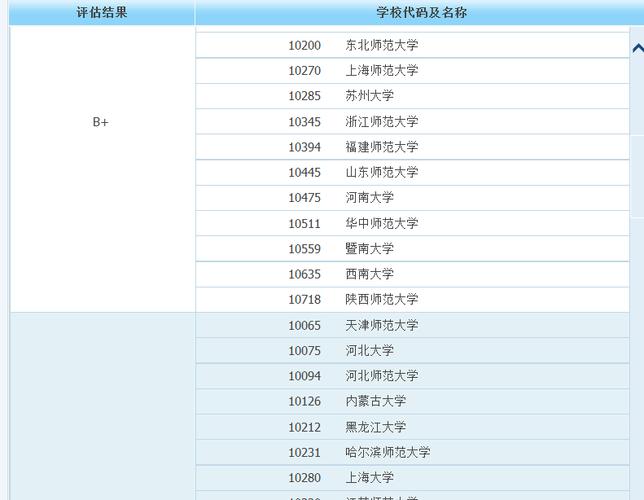Select row 10126 内蒙古大学
This screenshot has height=500, width=644.
click(x=412, y=401)
